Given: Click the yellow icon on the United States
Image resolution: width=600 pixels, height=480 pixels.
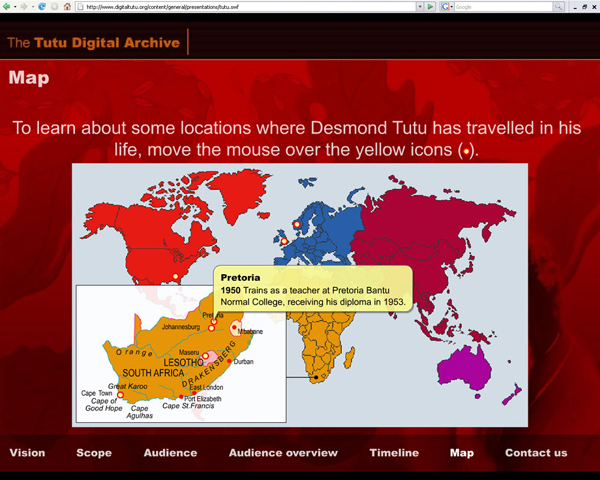Looking at the screenshot, I should [175, 276].
